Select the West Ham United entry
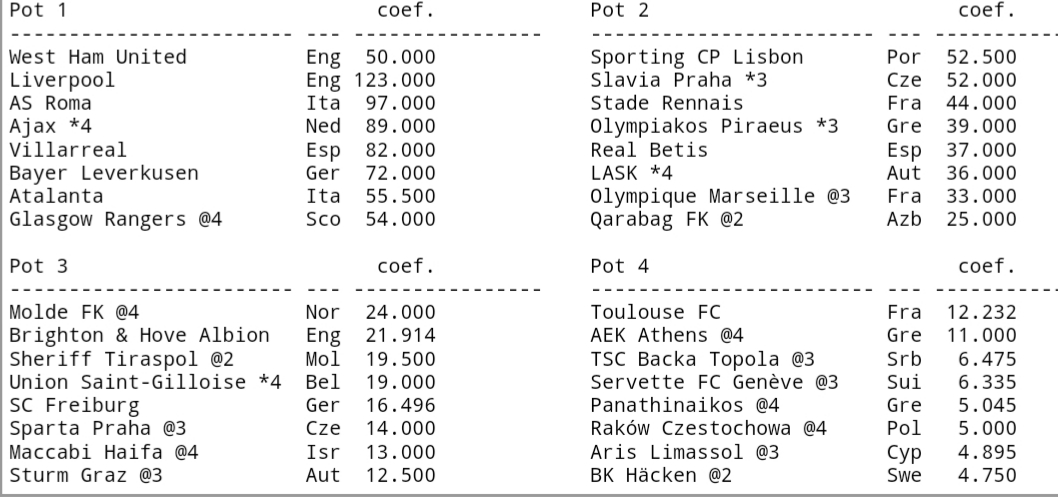This screenshot has height=497, width=1058. pyautogui.click(x=97, y=57)
